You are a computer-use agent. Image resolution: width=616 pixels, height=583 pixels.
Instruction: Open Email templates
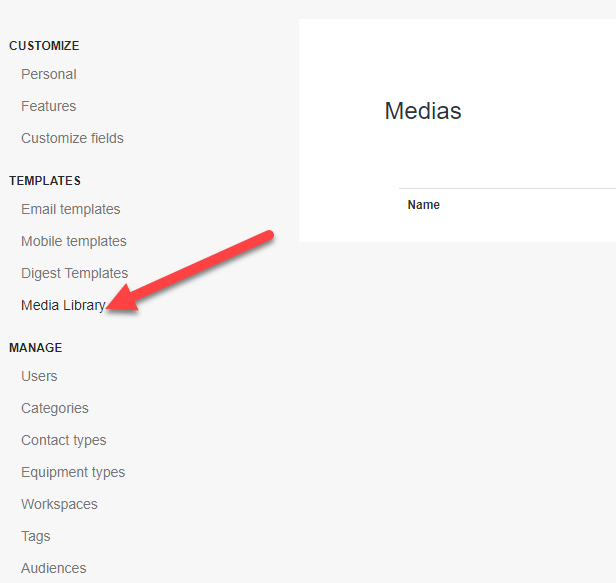tap(71, 209)
